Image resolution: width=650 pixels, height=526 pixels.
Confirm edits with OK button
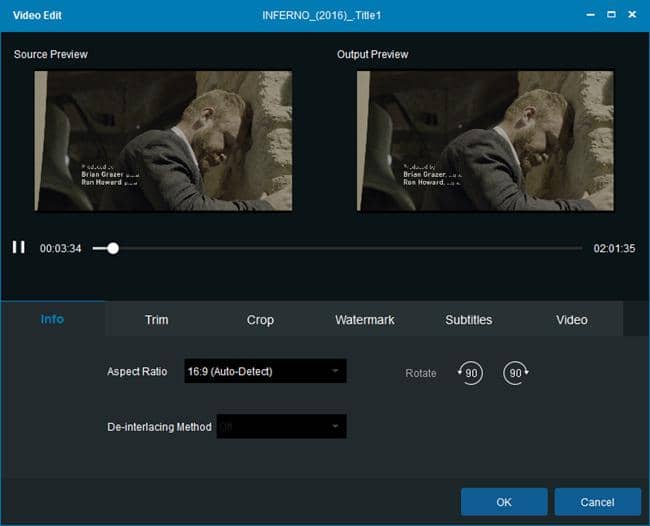504,502
